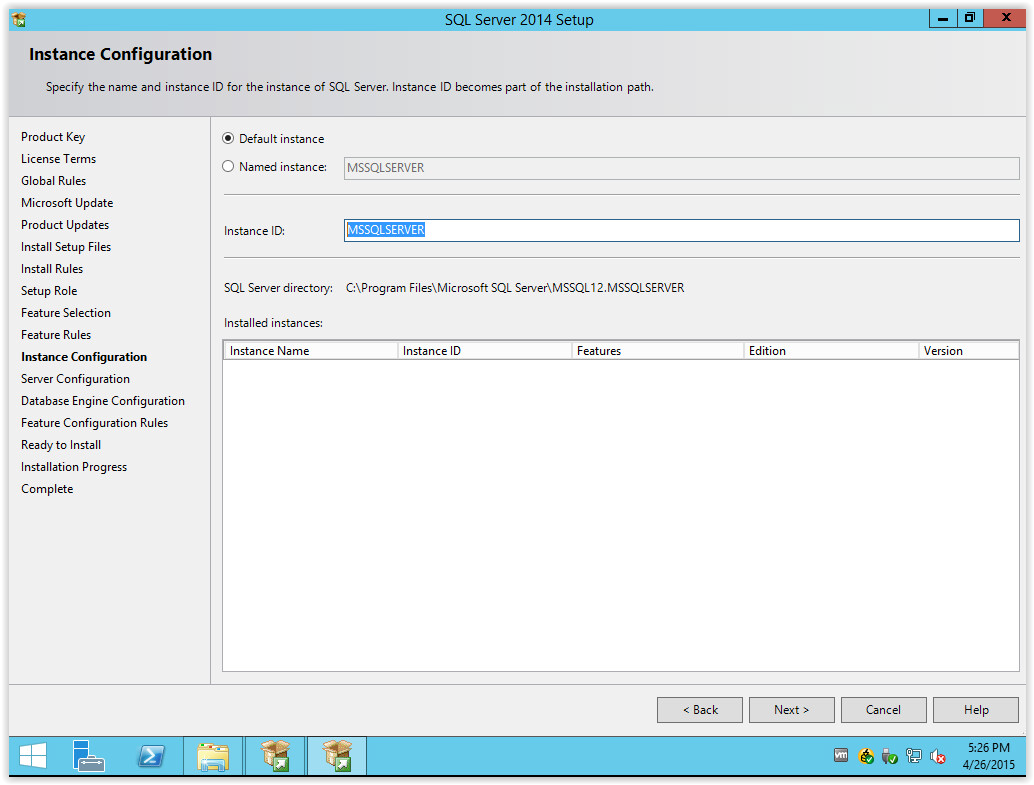Click the SQL Server directory path text
Viewport: 1034px width, 785px height.
(x=515, y=288)
